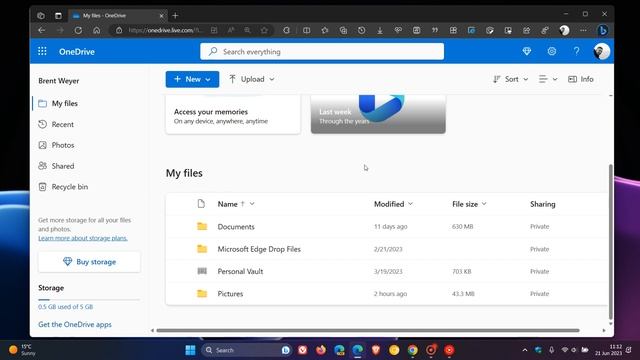The image size is (640, 360).
Task: Click the file type column header icon
Action: [x=201, y=204]
